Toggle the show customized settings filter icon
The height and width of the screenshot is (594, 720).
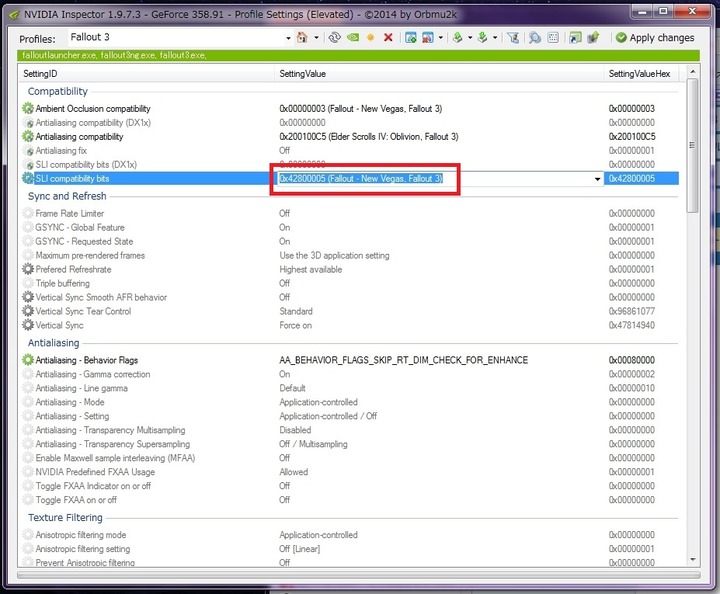pyautogui.click(x=513, y=38)
